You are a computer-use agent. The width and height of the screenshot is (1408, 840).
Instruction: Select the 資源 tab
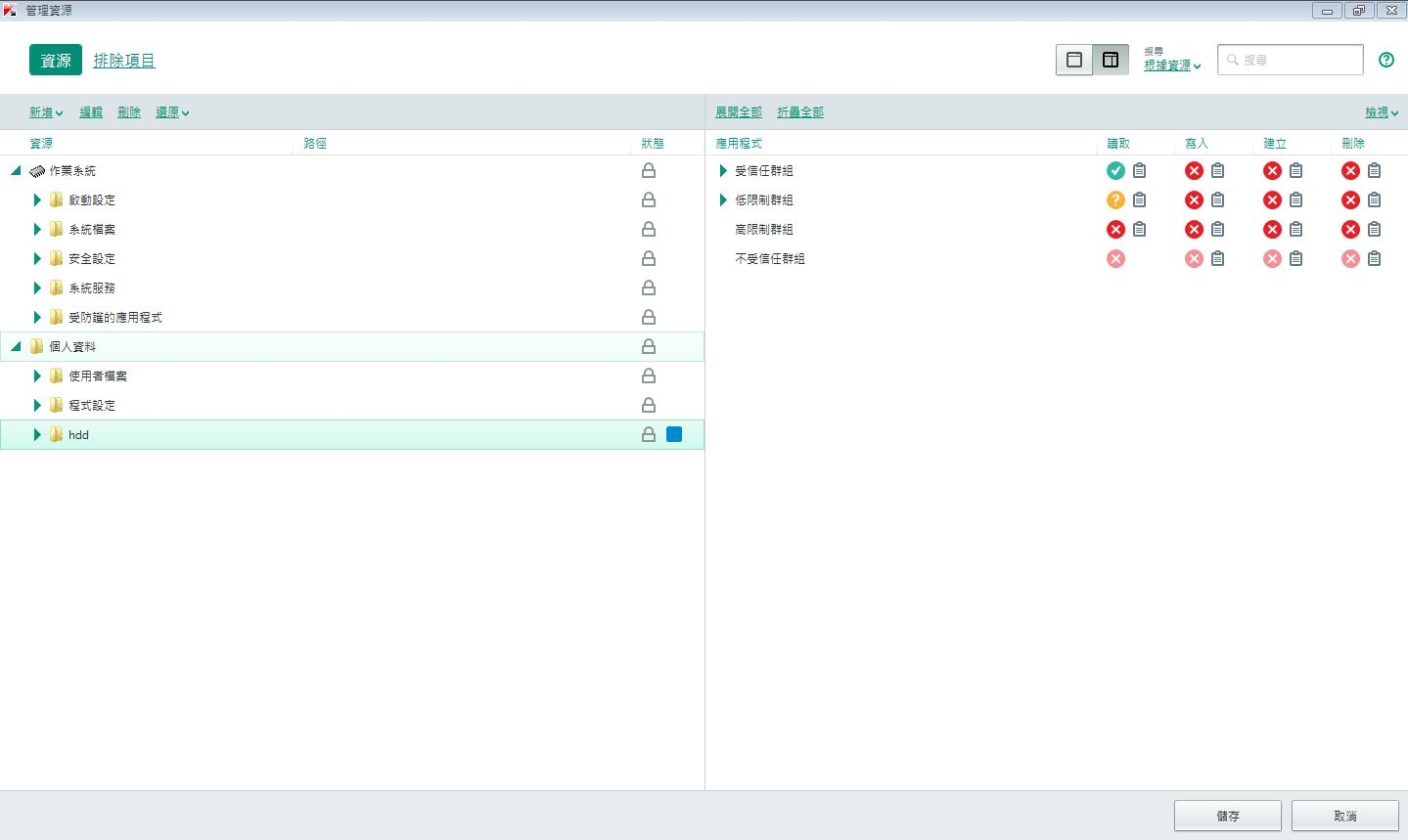pyautogui.click(x=56, y=60)
